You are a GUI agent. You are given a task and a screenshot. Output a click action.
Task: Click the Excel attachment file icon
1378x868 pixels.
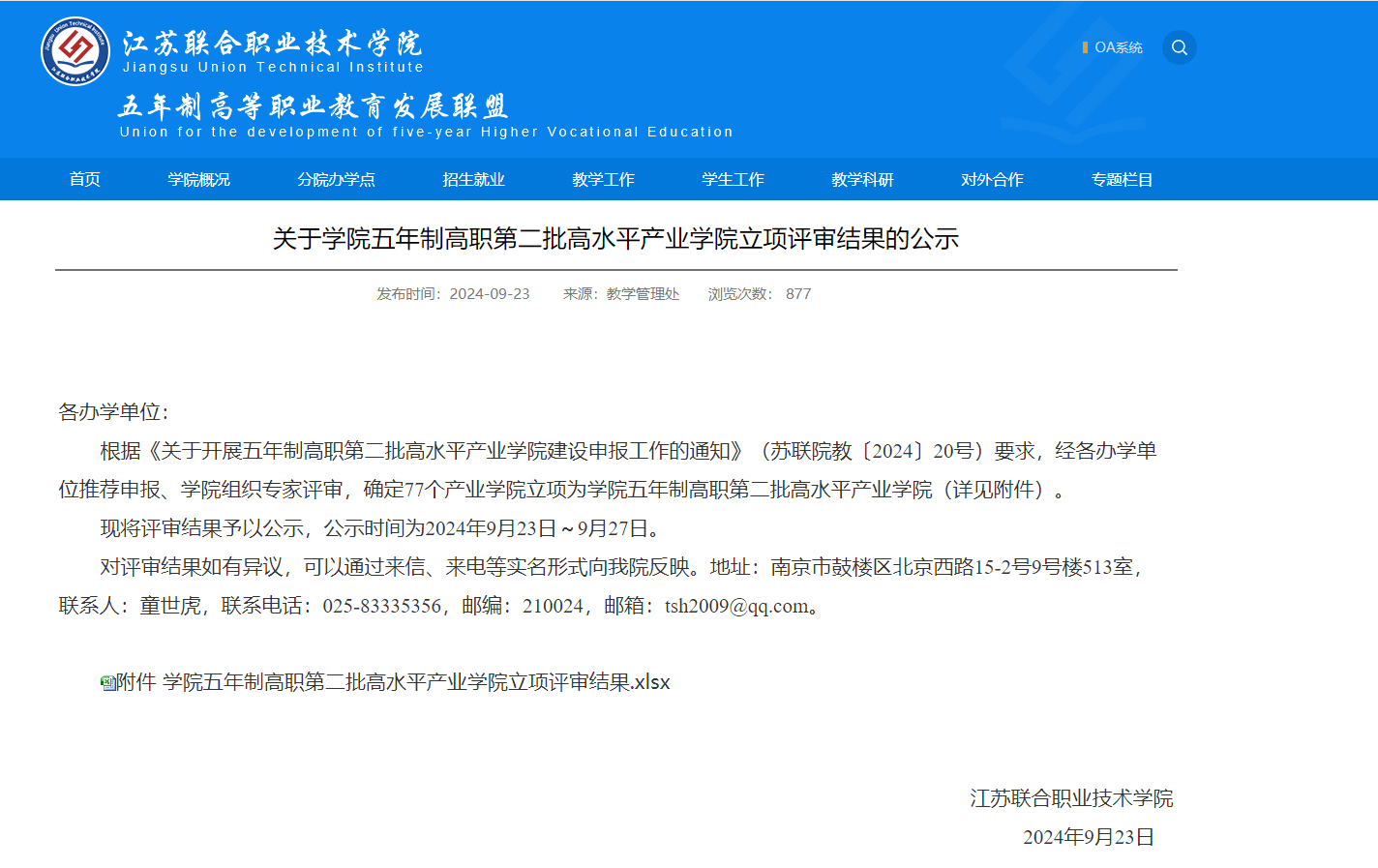pyautogui.click(x=108, y=683)
